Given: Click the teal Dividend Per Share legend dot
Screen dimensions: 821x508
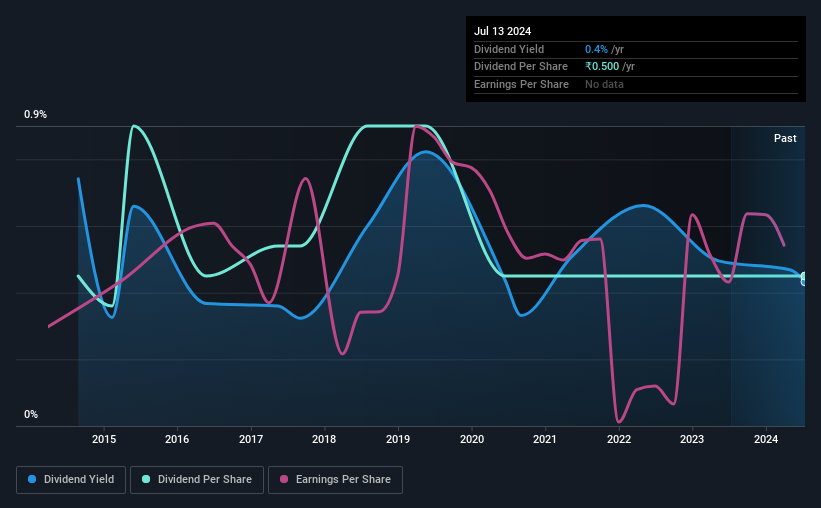Looking at the screenshot, I should pos(146,479).
